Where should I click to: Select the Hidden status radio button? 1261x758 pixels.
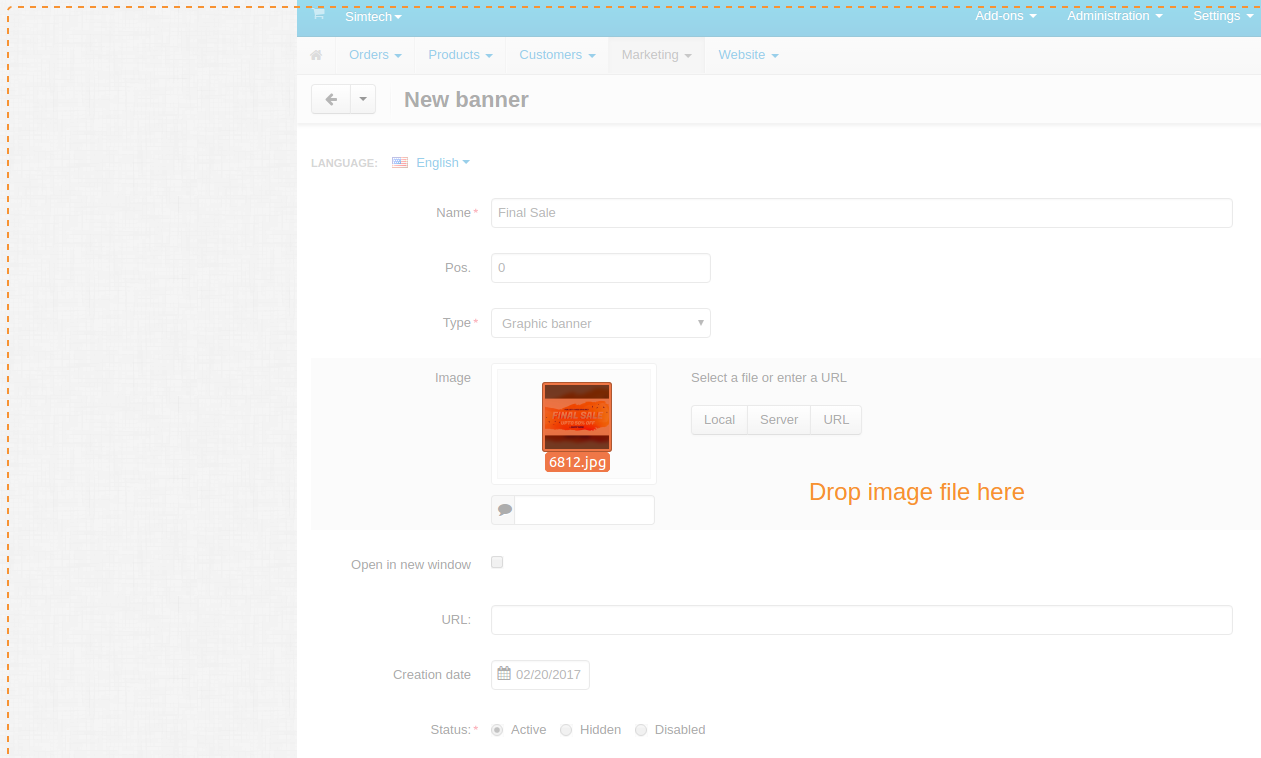tap(566, 730)
